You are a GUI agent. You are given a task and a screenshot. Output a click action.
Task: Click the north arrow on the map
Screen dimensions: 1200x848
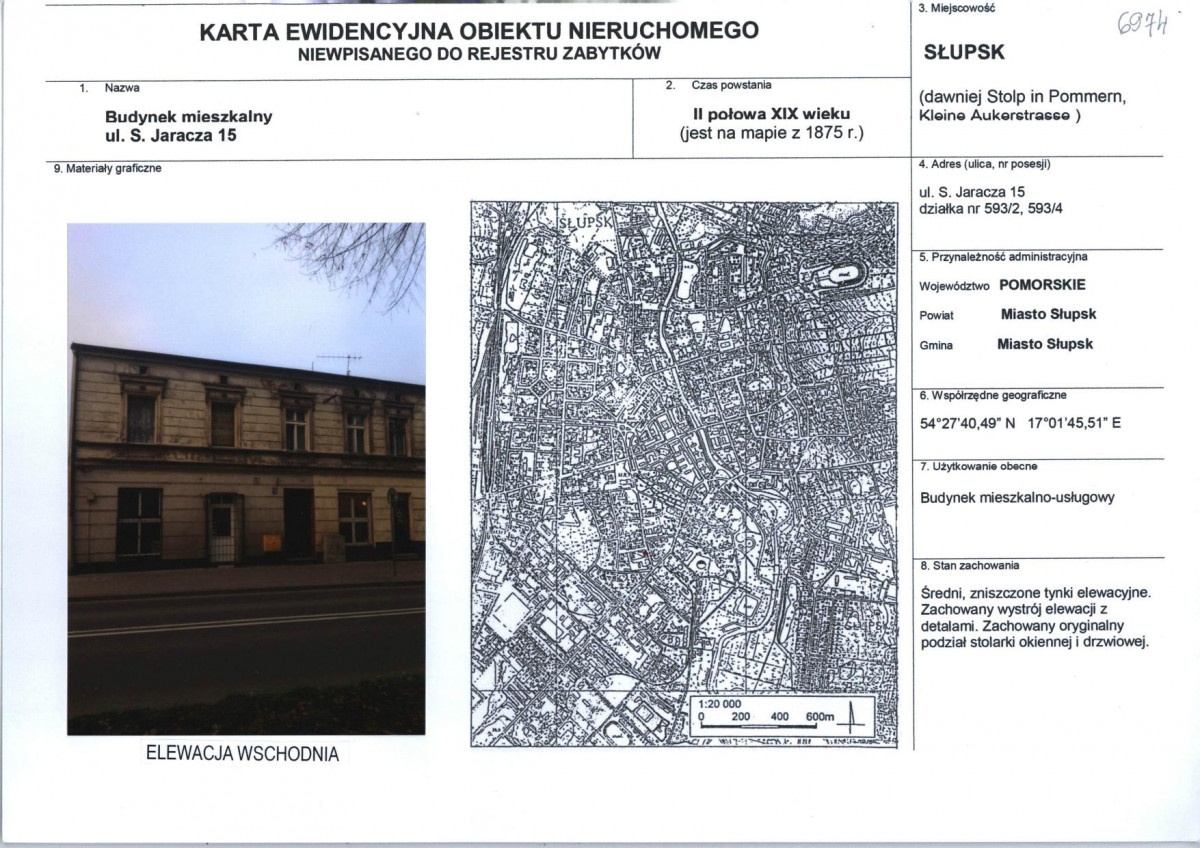pos(850,716)
